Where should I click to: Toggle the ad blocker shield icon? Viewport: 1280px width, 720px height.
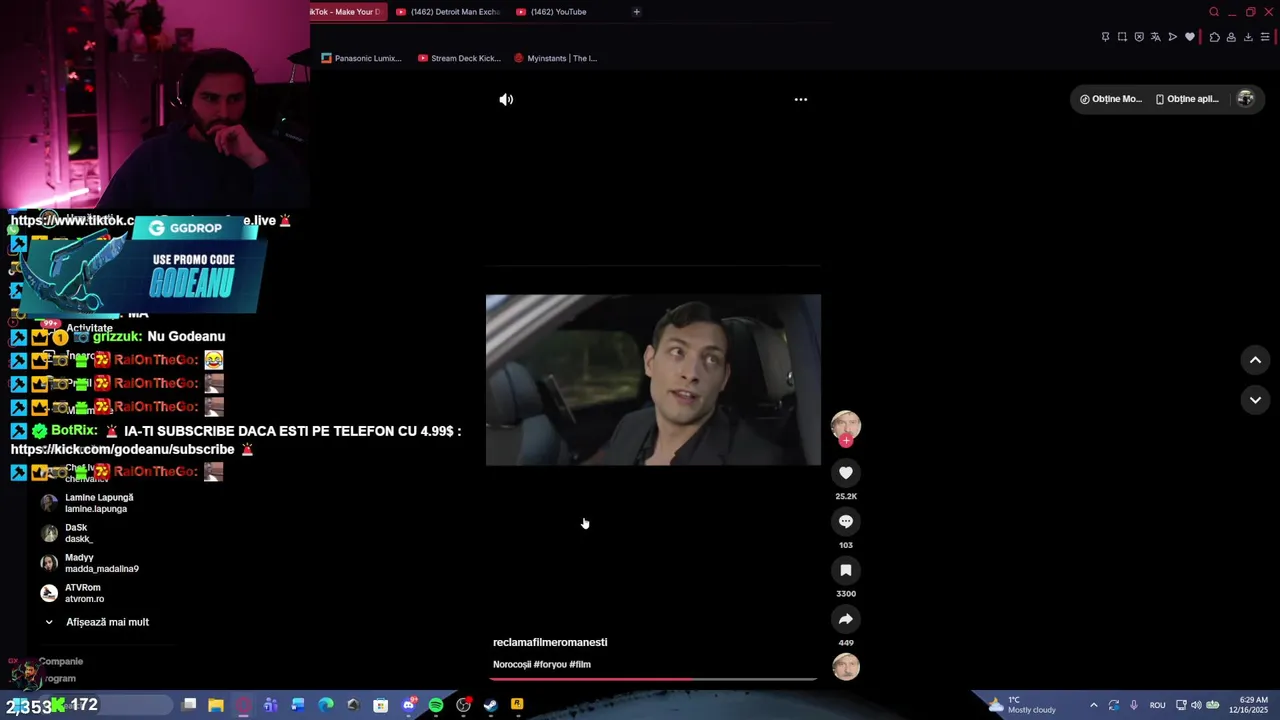[1139, 37]
